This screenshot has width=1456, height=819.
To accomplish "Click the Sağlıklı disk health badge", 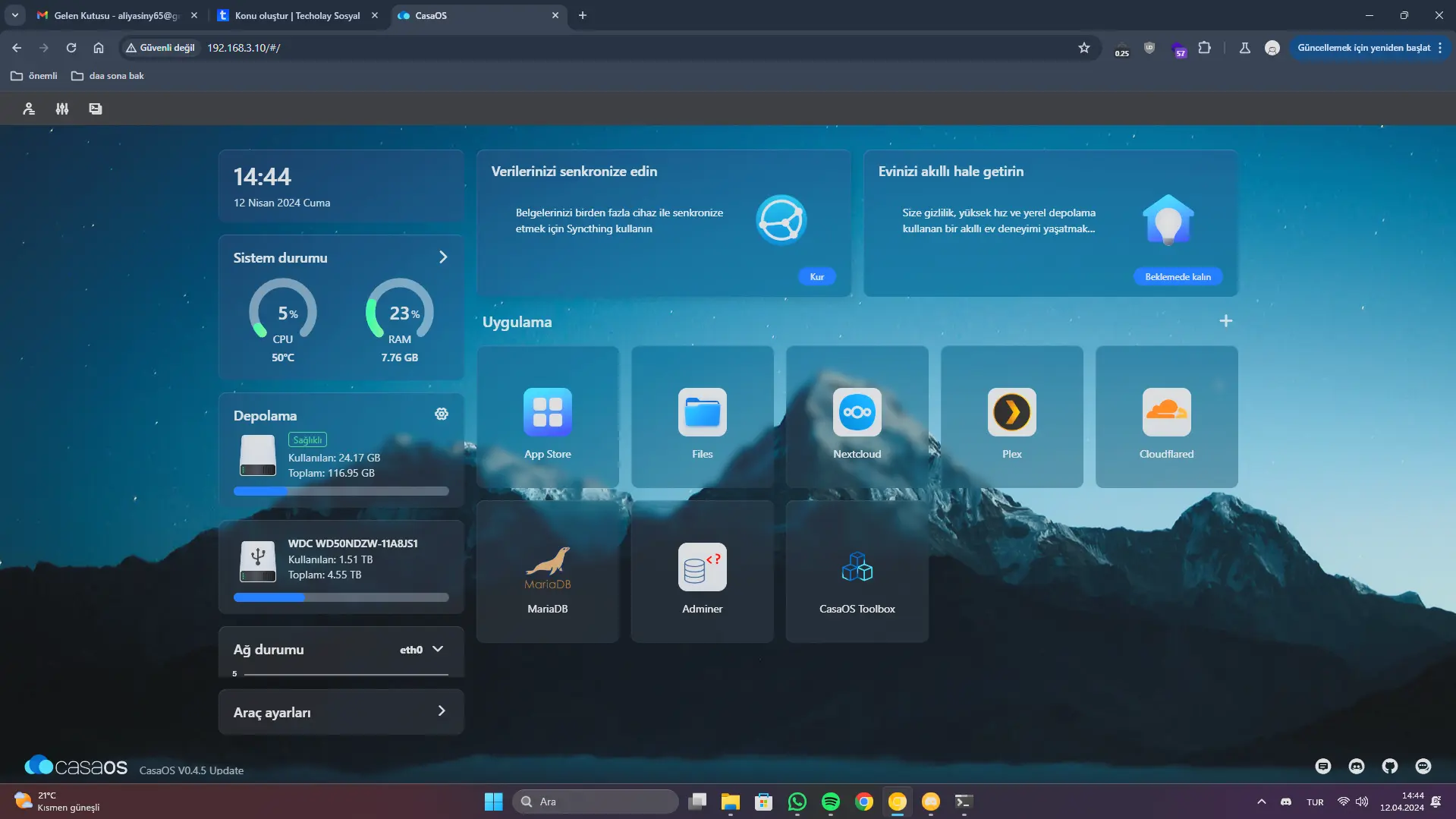I will click(x=307, y=440).
